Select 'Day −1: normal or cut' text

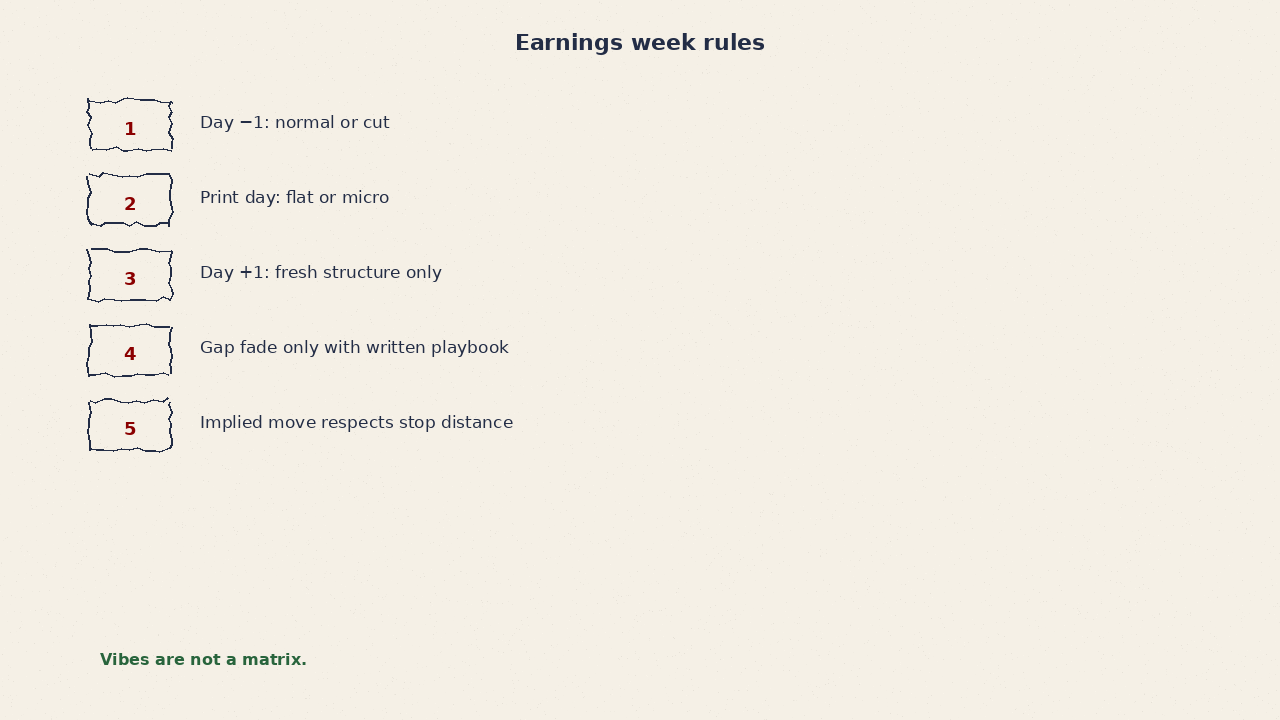[x=295, y=123]
